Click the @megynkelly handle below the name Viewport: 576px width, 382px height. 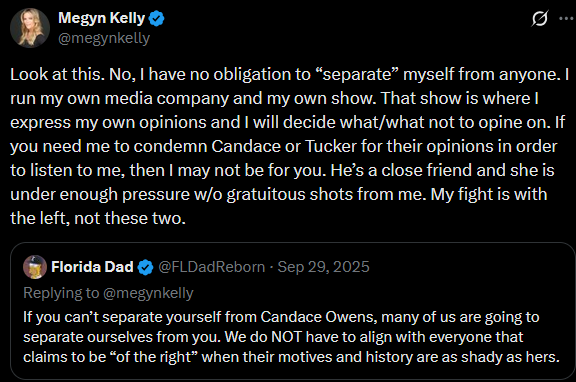pyautogui.click(x=104, y=38)
